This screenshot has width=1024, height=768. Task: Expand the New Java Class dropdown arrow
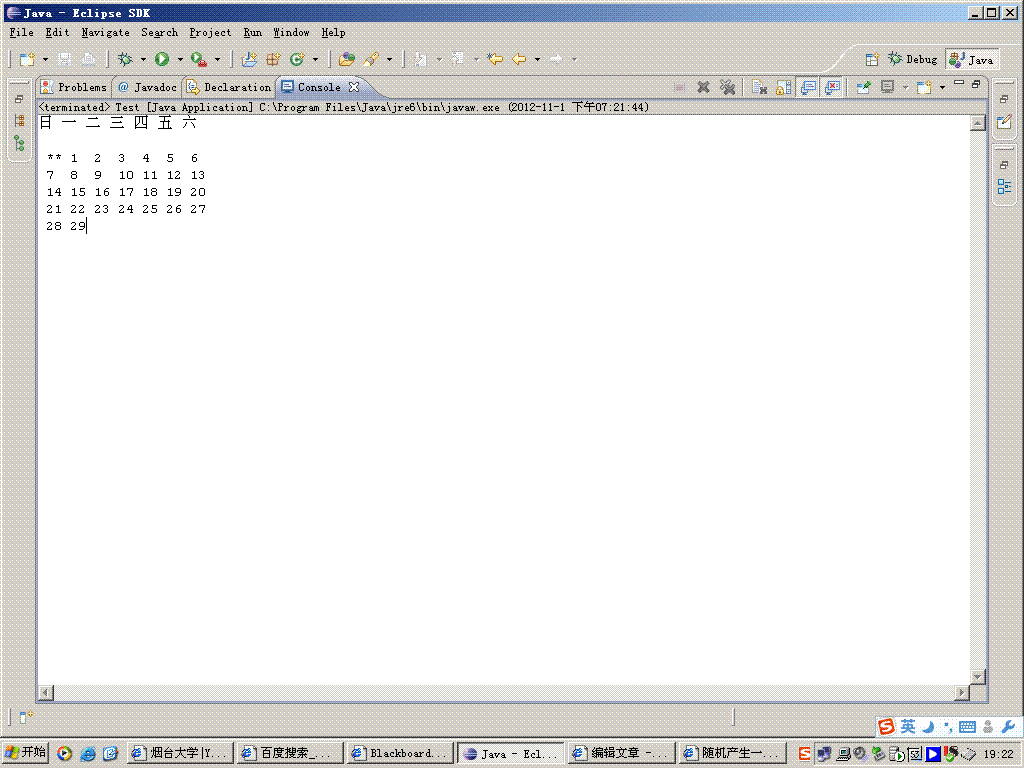[315, 59]
